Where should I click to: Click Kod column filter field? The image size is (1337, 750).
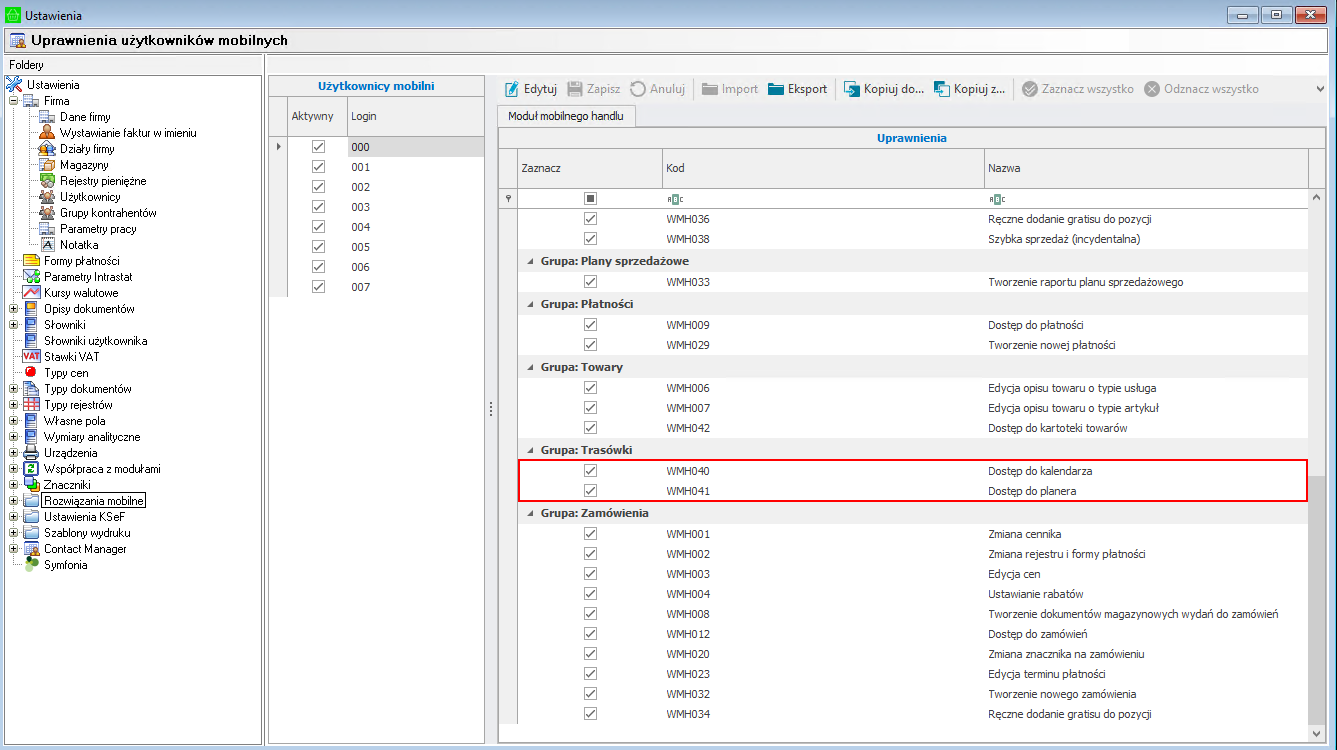point(823,199)
